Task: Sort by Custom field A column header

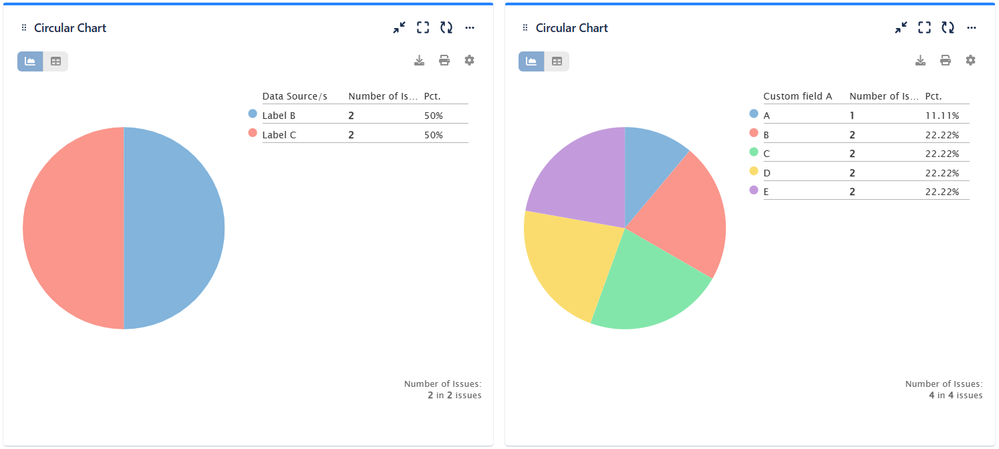Action: coord(798,96)
